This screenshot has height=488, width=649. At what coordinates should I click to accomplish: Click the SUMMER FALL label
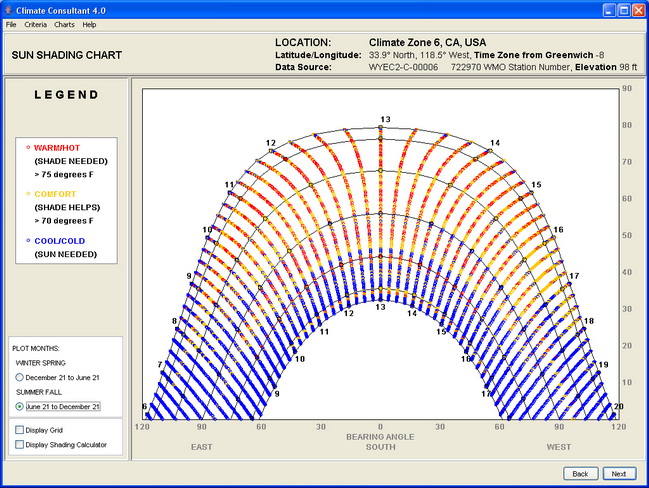(x=38, y=392)
